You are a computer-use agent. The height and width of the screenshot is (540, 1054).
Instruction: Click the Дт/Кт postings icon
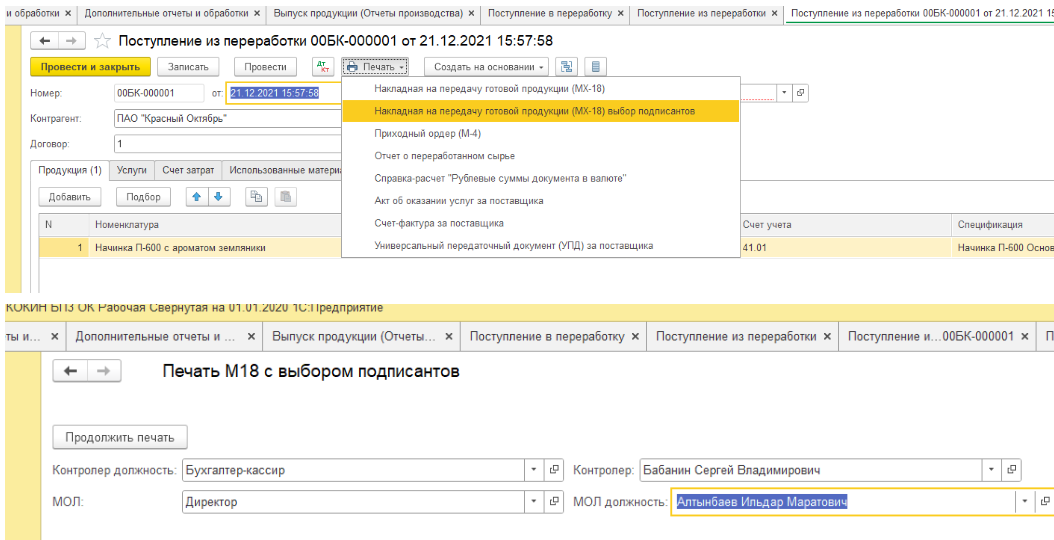tap(323, 67)
